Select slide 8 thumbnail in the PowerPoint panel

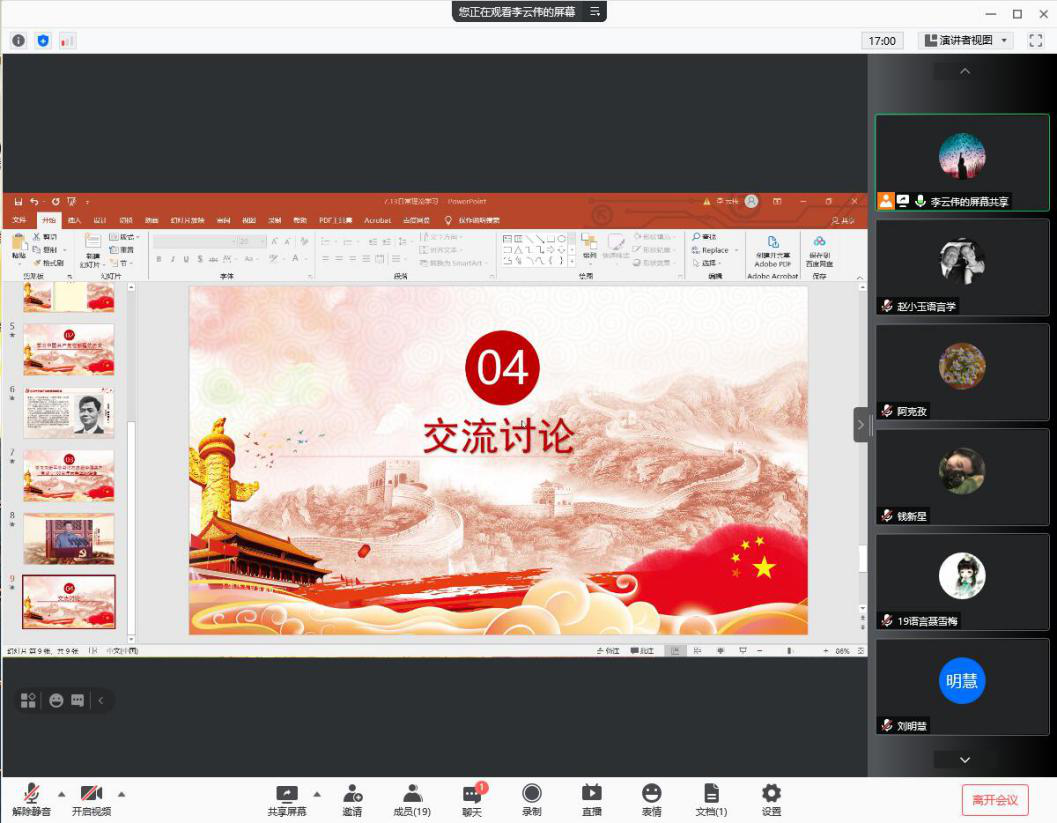pos(69,539)
